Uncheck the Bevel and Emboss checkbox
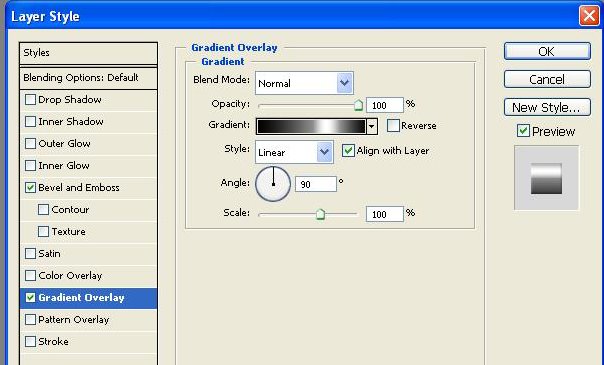 pos(30,188)
